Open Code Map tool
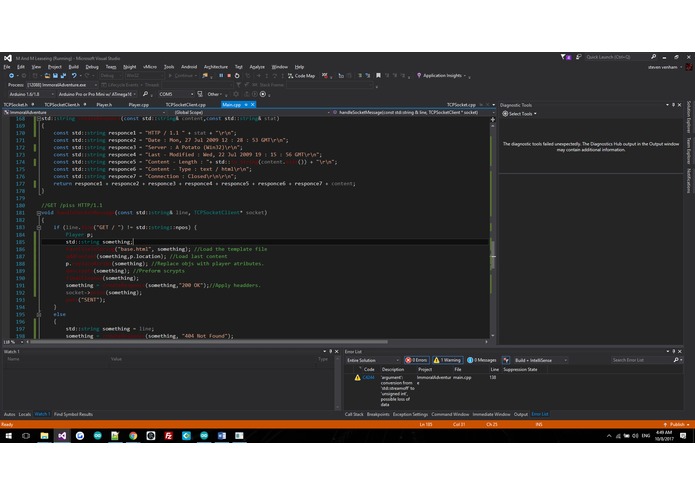This screenshot has width=695, height=494. pyautogui.click(x=301, y=76)
